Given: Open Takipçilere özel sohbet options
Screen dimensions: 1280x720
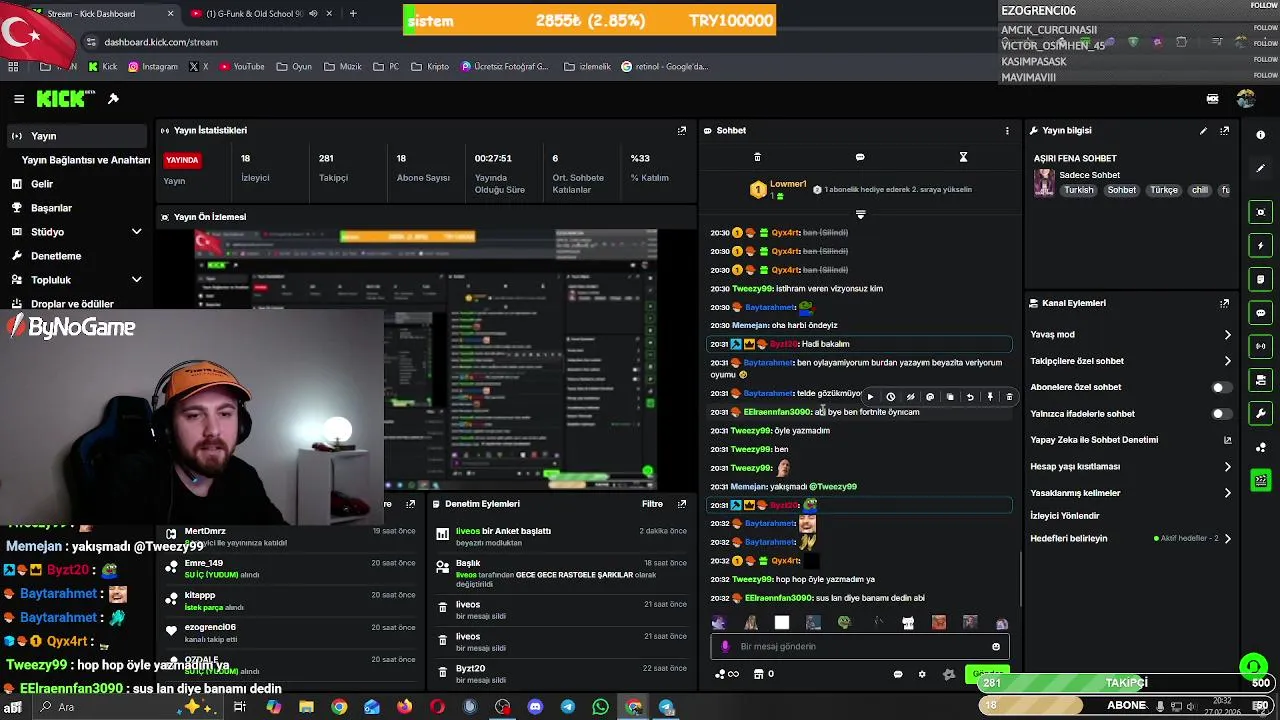Looking at the screenshot, I should (x=1228, y=361).
